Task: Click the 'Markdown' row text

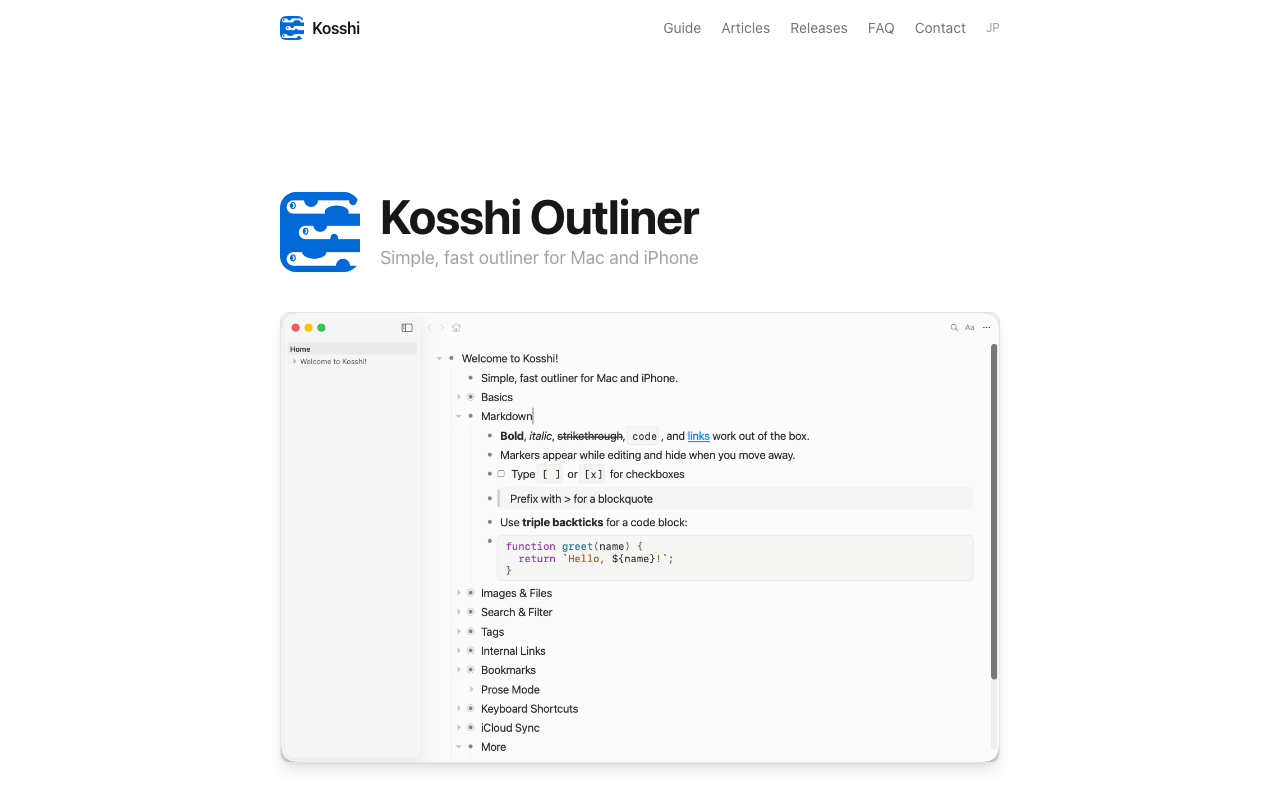Action: tap(507, 416)
